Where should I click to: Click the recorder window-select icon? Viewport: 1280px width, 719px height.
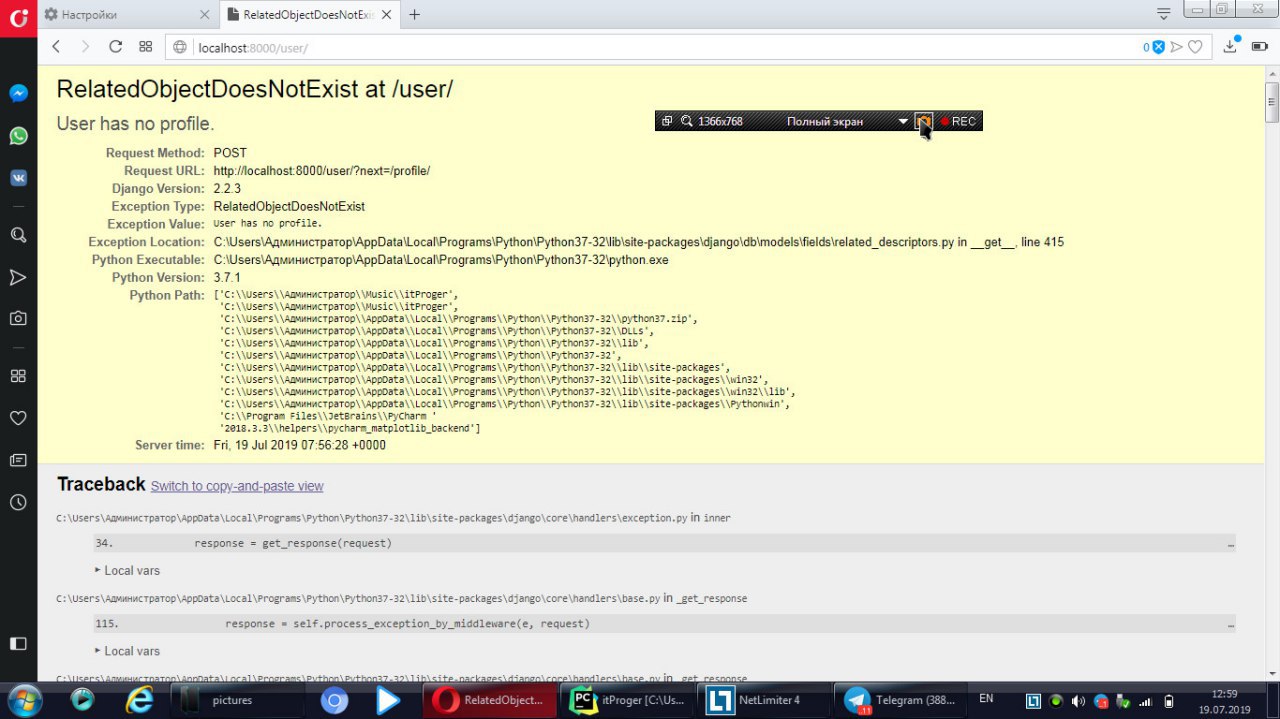pos(667,121)
